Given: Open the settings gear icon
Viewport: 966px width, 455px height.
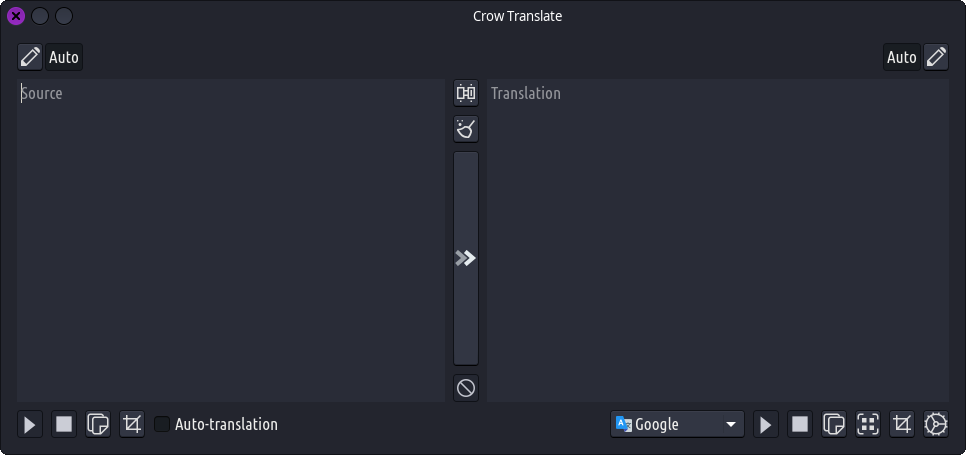Looking at the screenshot, I should coord(936,424).
